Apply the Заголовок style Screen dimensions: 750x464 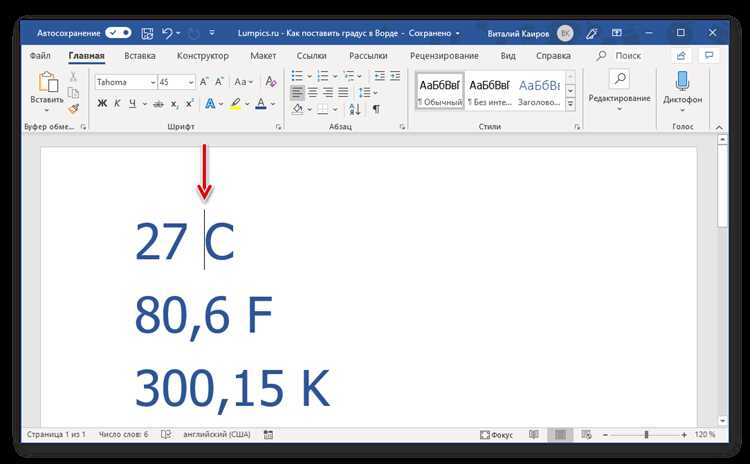click(539, 92)
